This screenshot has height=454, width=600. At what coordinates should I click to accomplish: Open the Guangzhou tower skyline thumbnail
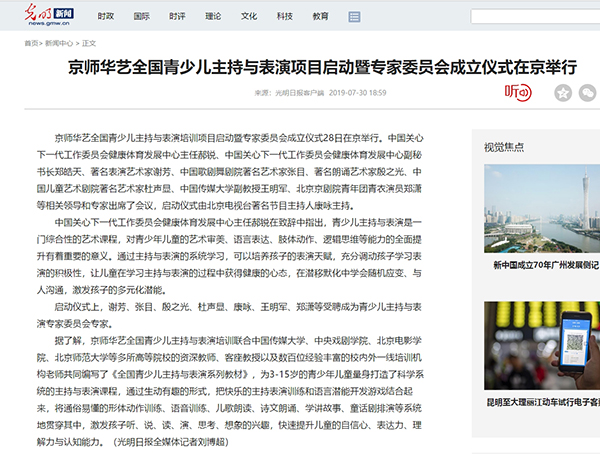pos(542,208)
